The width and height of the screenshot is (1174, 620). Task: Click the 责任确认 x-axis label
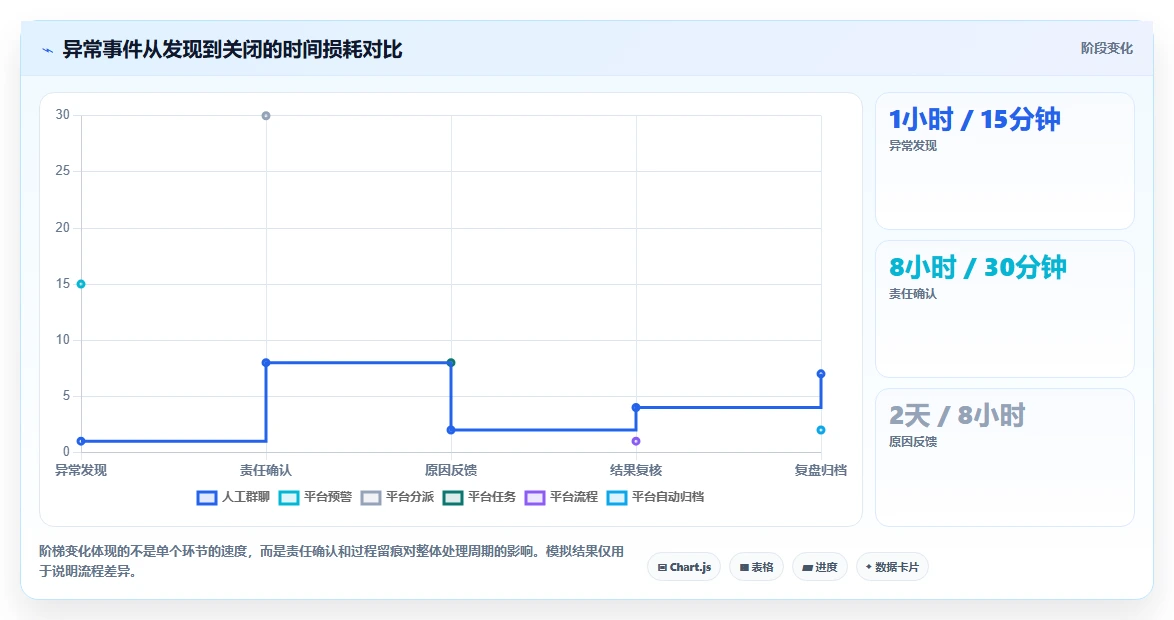[x=266, y=470]
